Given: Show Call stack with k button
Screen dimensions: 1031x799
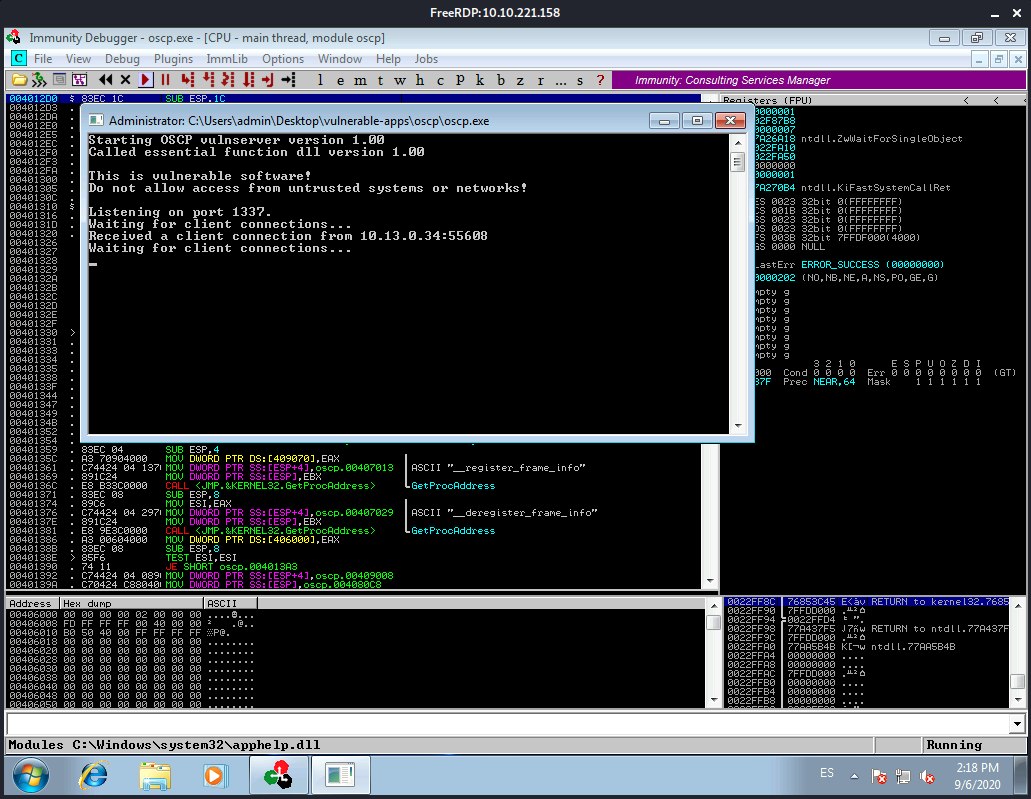Looking at the screenshot, I should tap(480, 80).
